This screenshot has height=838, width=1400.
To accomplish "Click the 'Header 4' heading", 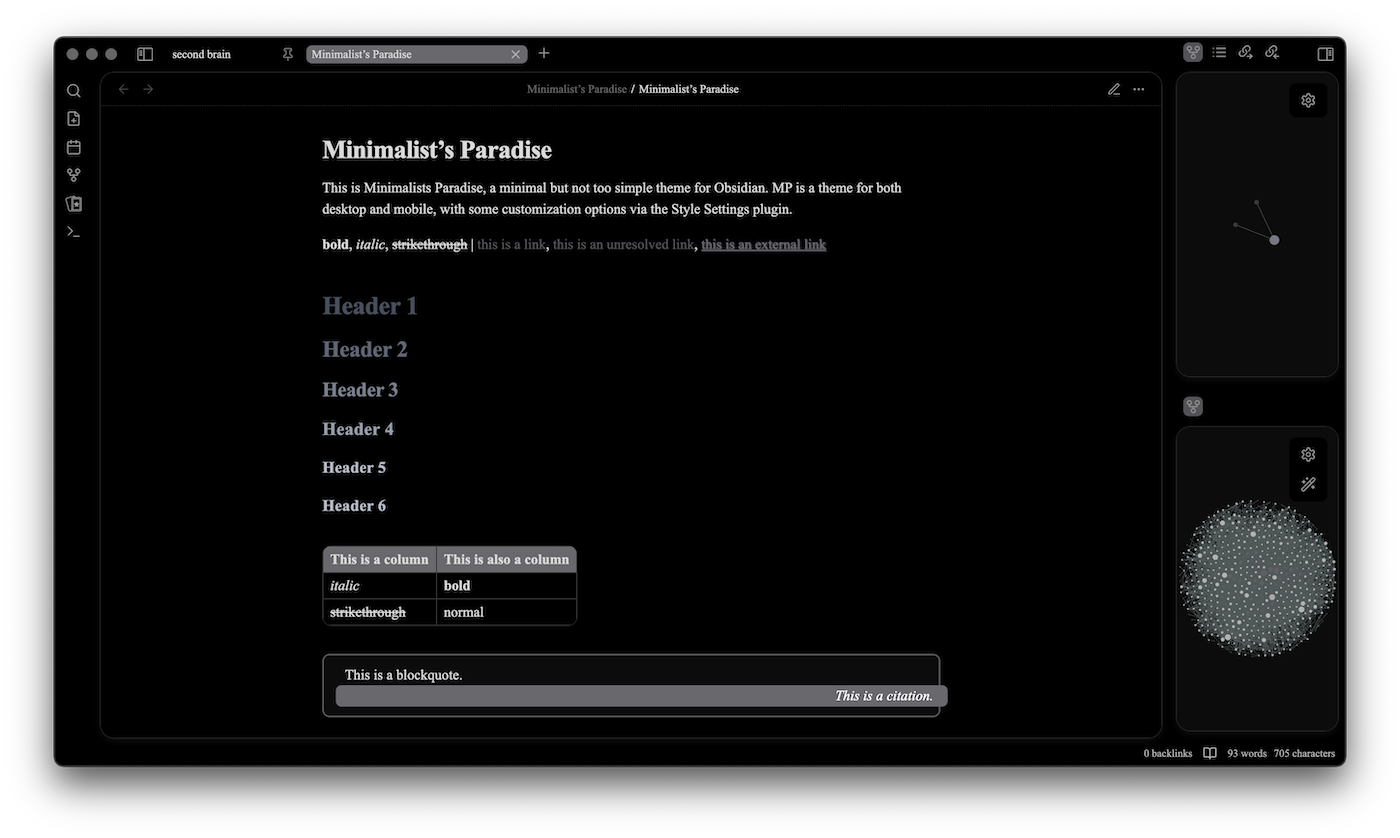I will (358, 429).
